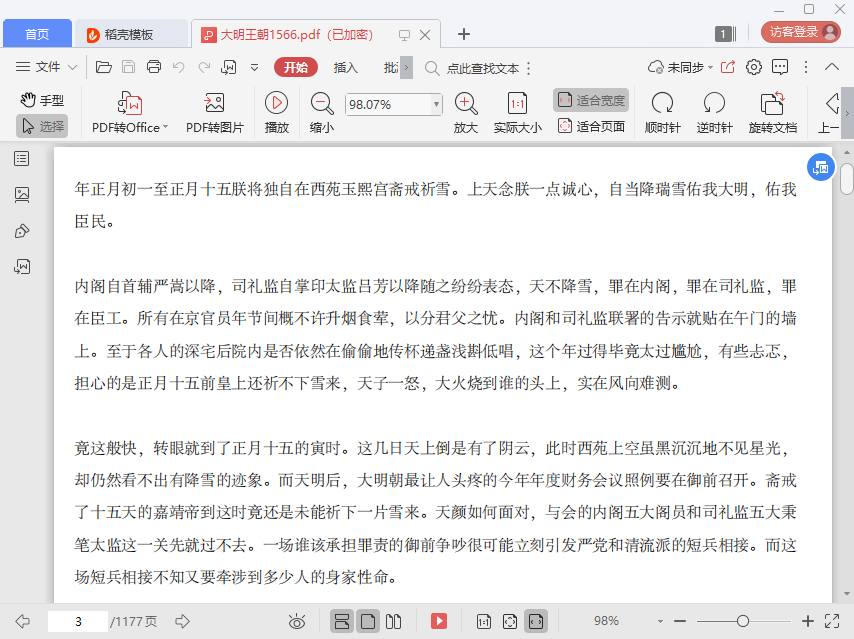854x639 pixels.
Task: Click the page number input box
Action: (x=78, y=621)
